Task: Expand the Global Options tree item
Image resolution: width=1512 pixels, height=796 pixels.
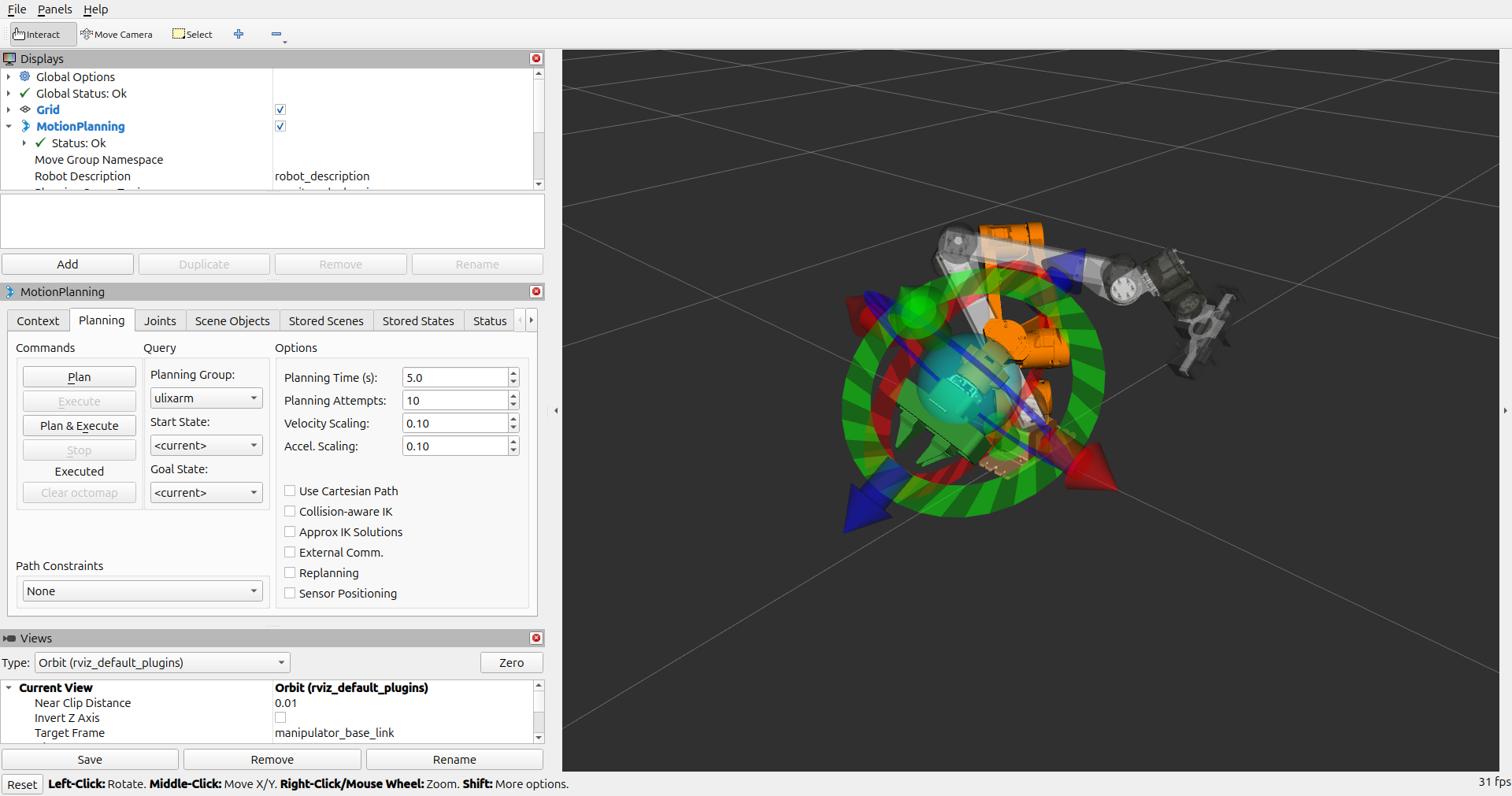Action: [9, 76]
